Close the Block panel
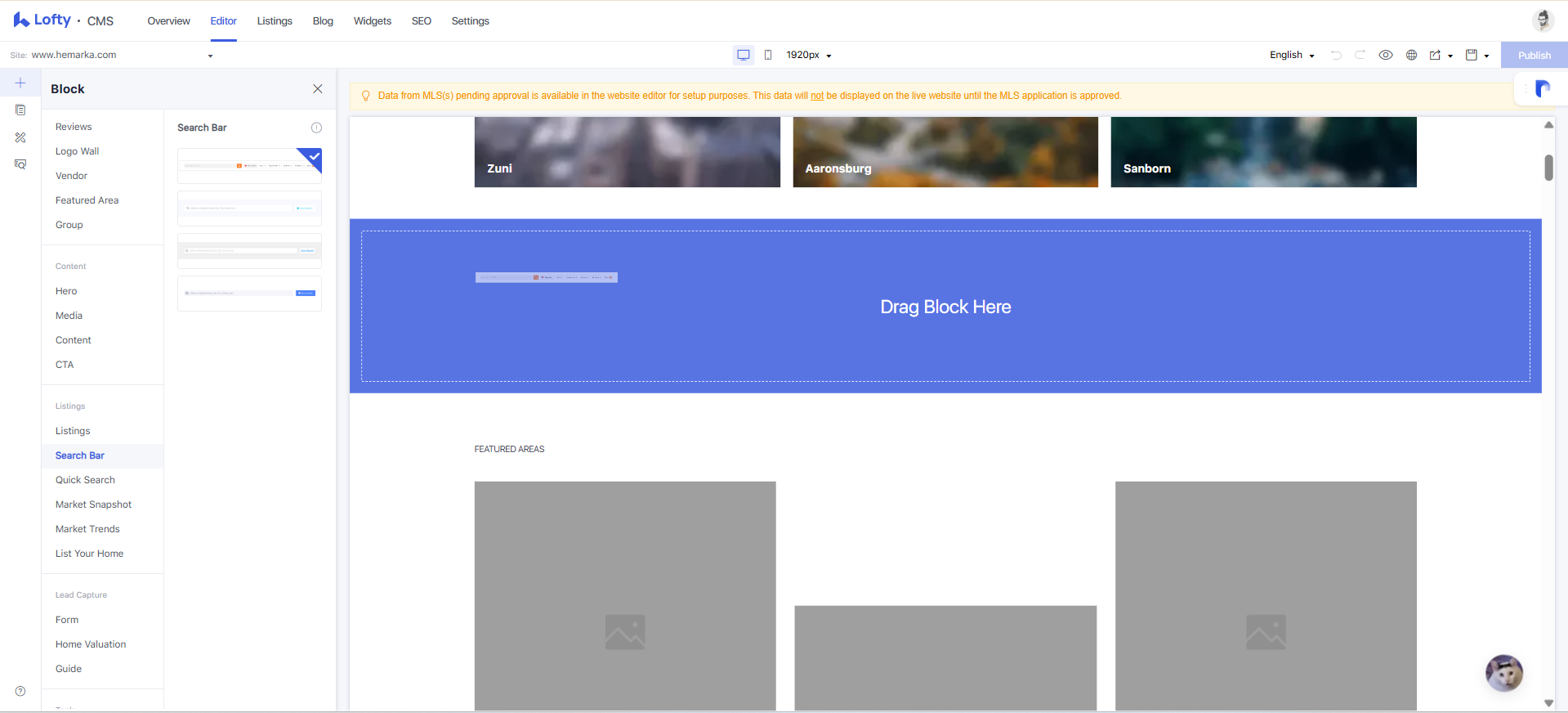The width and height of the screenshot is (1568, 713). (x=318, y=88)
